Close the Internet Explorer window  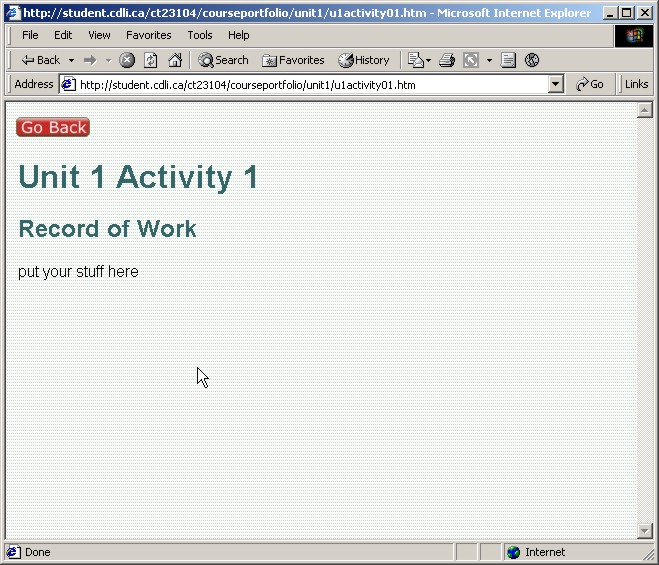coord(644,13)
